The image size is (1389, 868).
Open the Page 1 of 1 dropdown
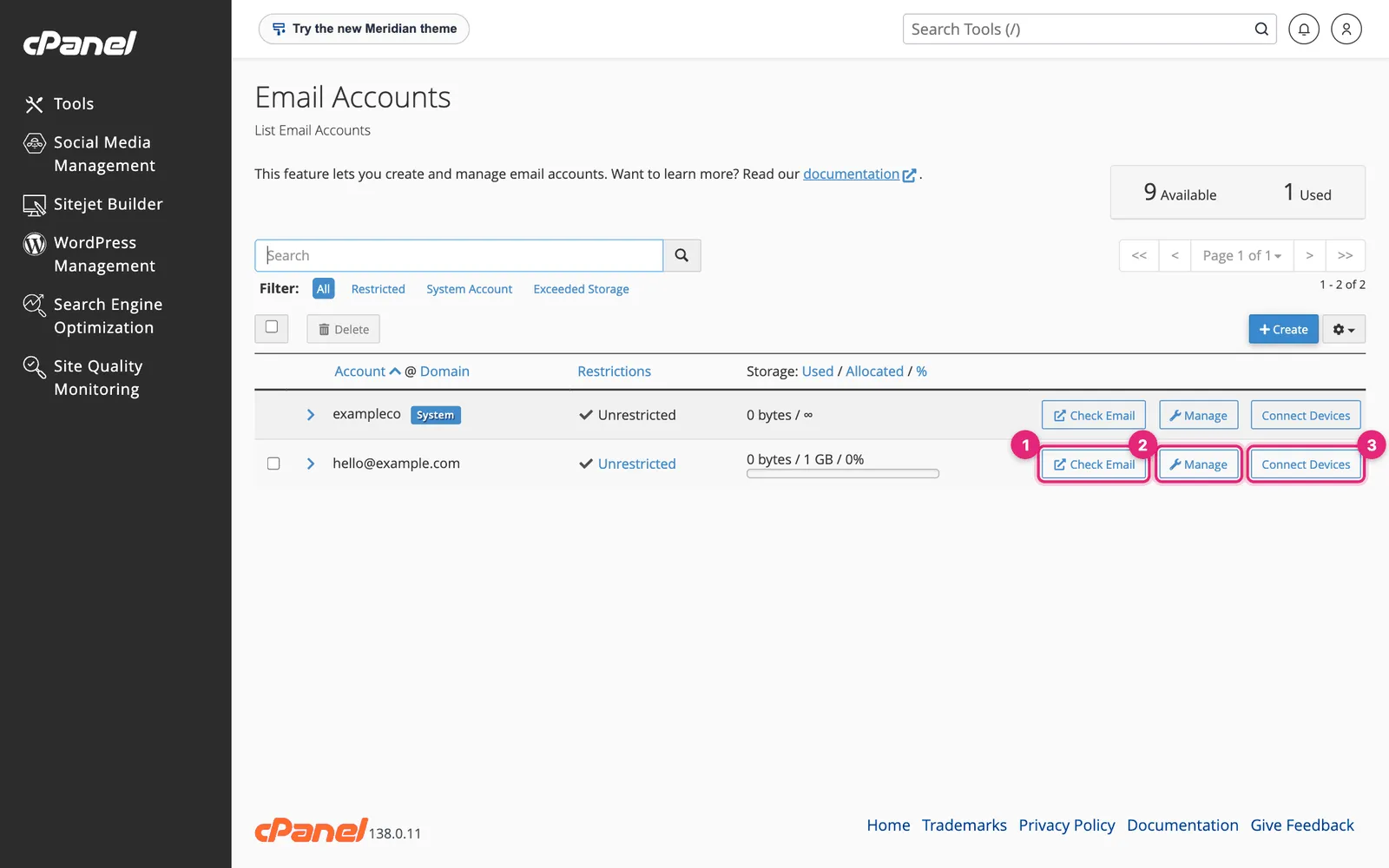coord(1241,255)
